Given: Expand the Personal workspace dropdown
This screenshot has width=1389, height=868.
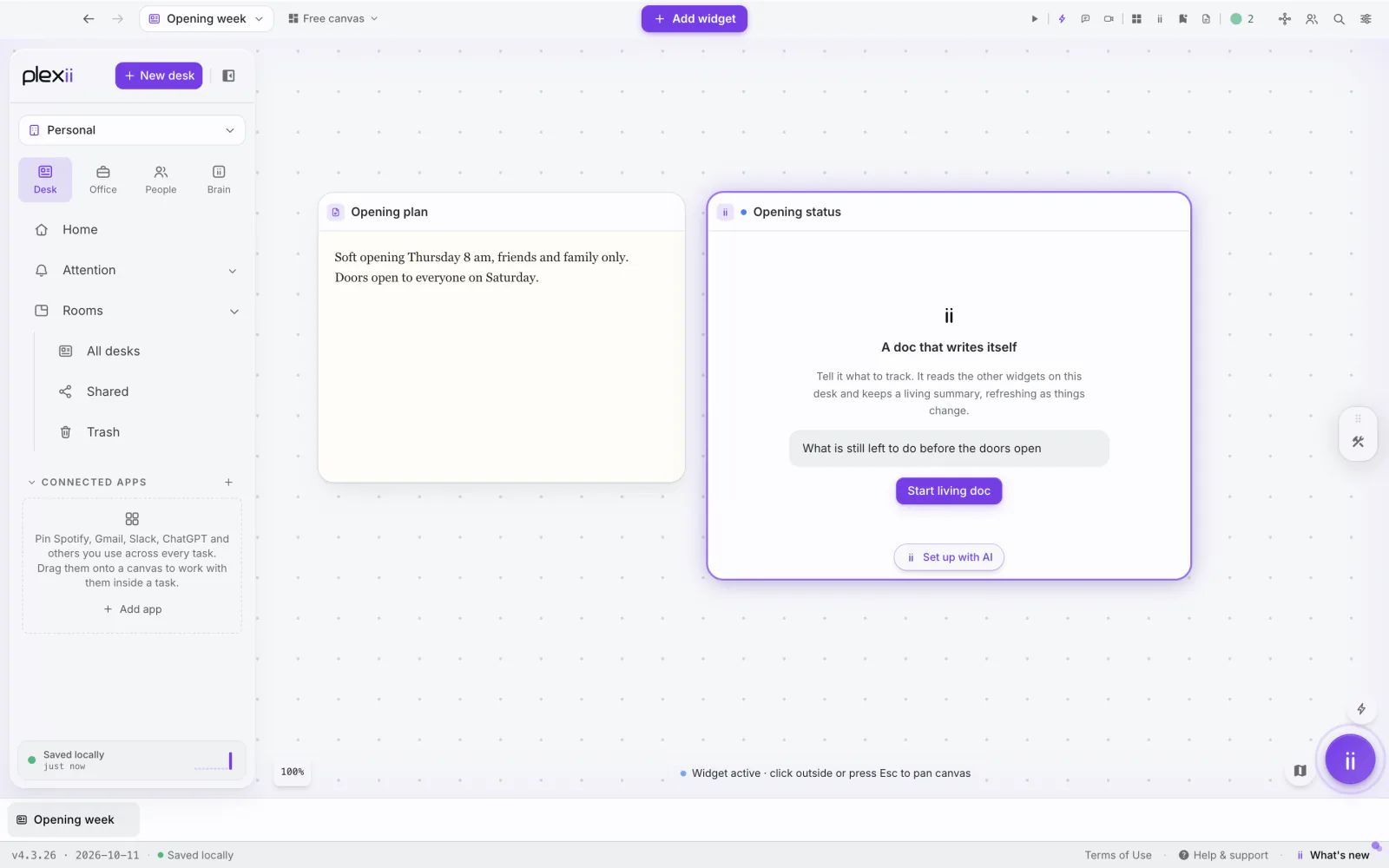Looking at the screenshot, I should point(132,130).
